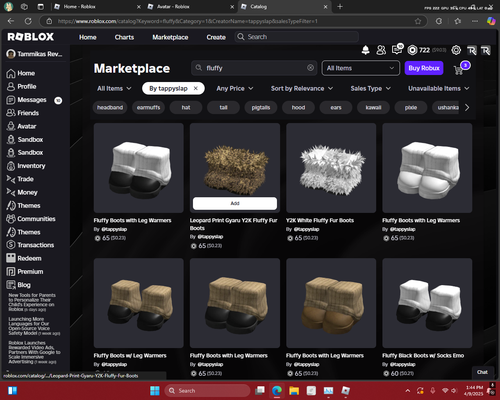Open the Chat button
Viewport: 500px width, 400px height.
click(482, 372)
